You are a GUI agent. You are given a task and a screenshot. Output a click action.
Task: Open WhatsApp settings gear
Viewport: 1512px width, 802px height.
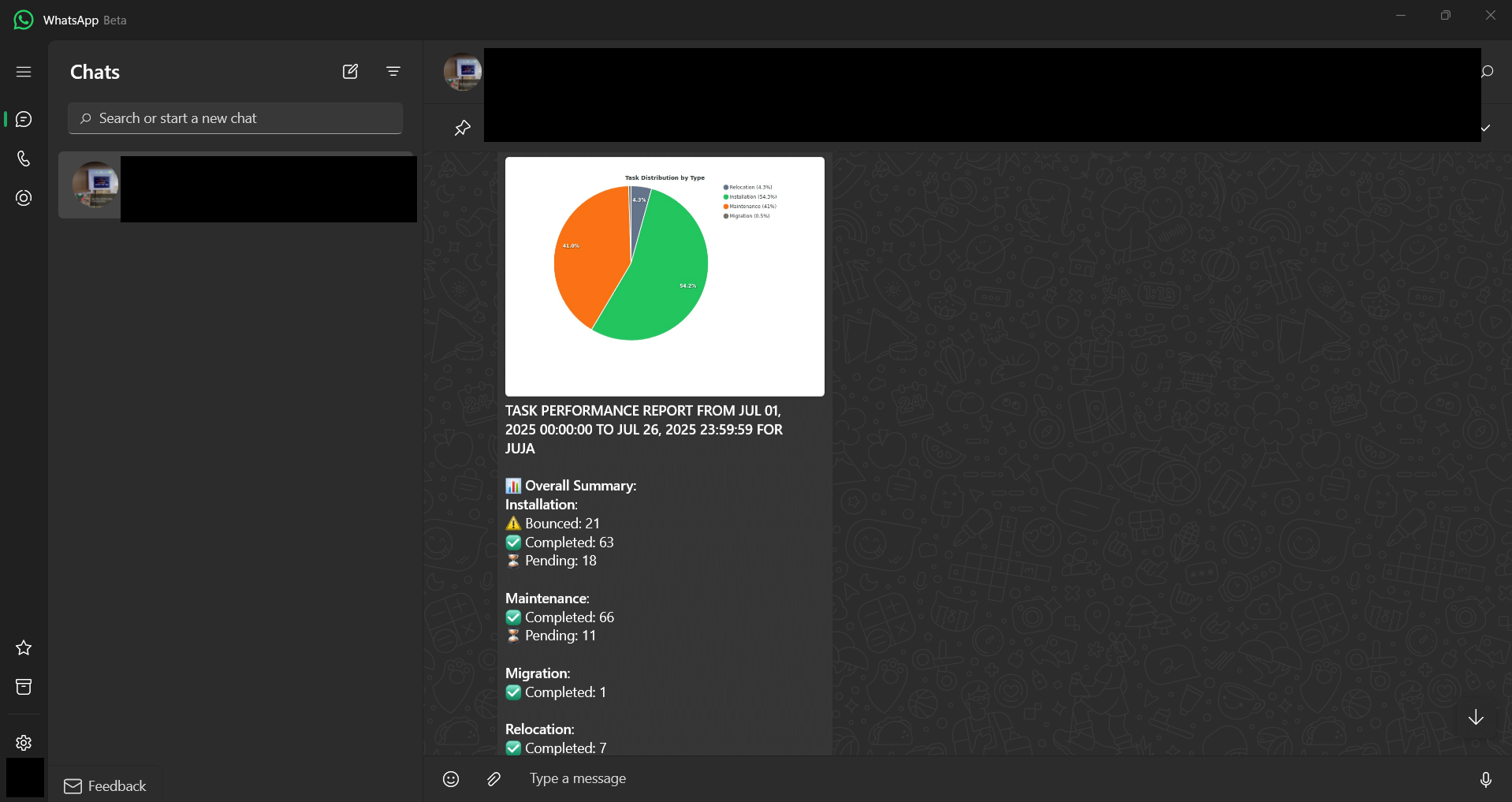[x=24, y=742]
